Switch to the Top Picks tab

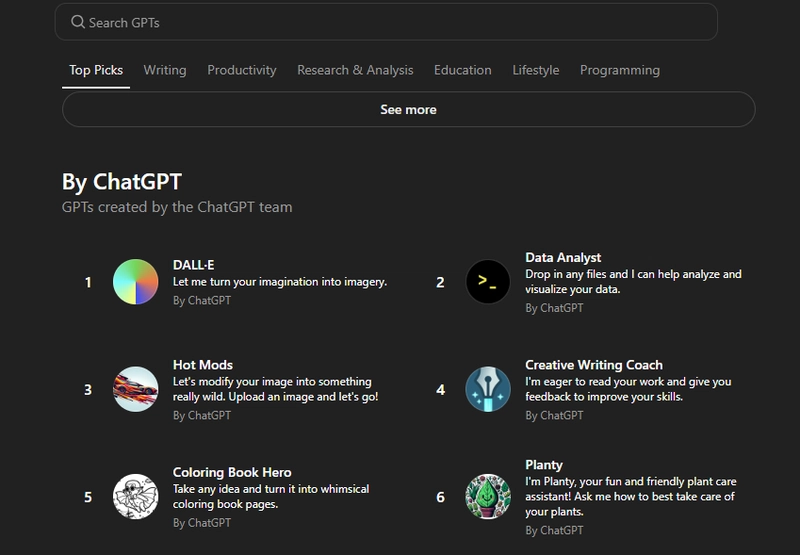coord(96,70)
